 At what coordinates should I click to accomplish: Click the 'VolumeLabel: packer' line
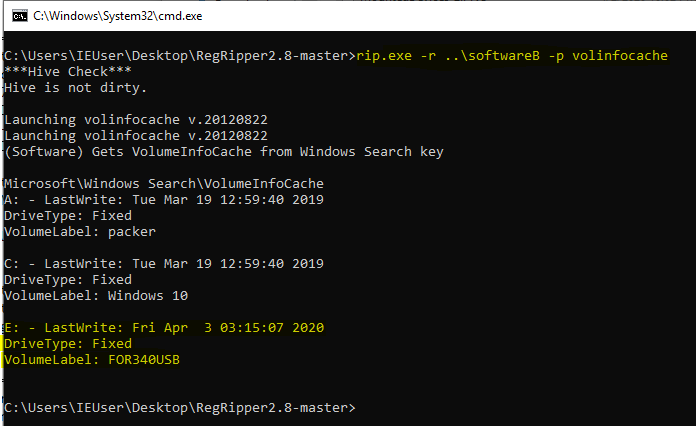tap(80, 232)
